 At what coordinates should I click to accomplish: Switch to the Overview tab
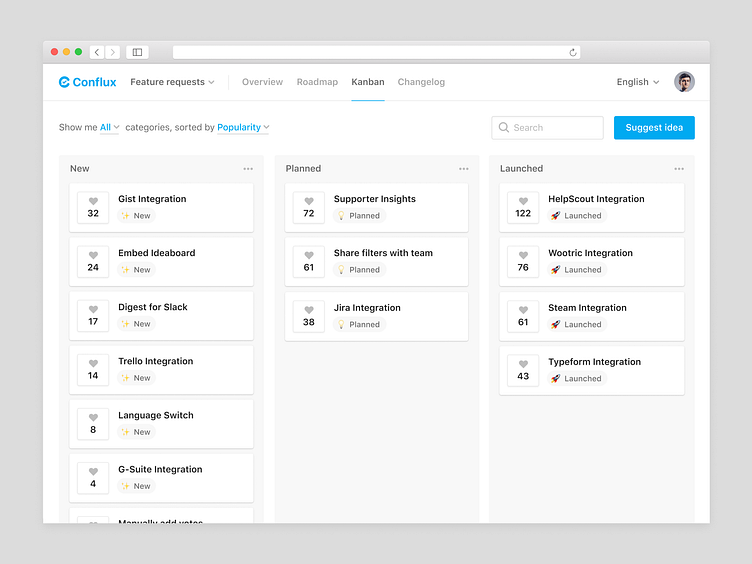pyautogui.click(x=262, y=82)
